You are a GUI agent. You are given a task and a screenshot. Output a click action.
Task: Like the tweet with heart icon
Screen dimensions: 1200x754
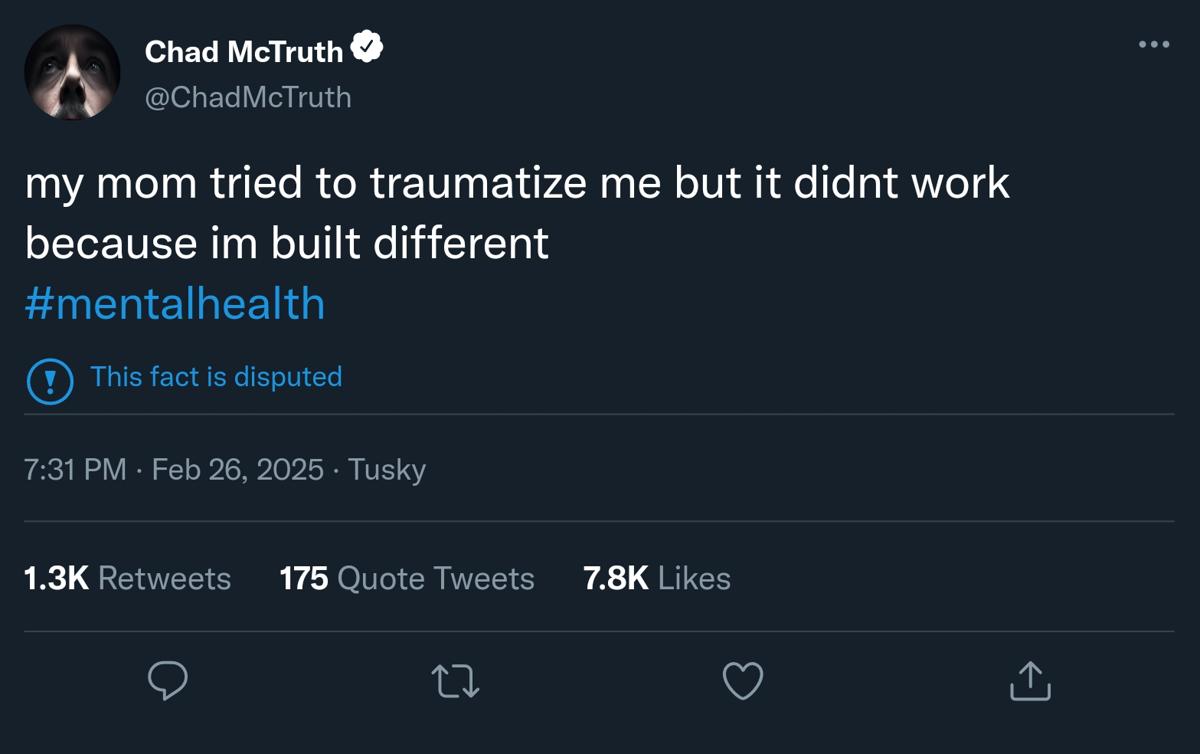click(x=742, y=682)
